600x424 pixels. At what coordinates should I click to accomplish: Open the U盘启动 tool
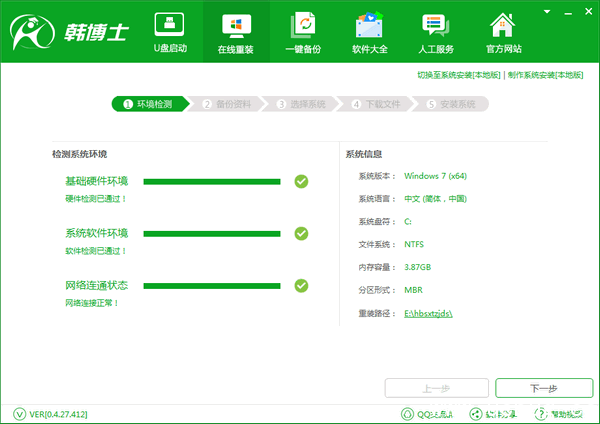170,33
